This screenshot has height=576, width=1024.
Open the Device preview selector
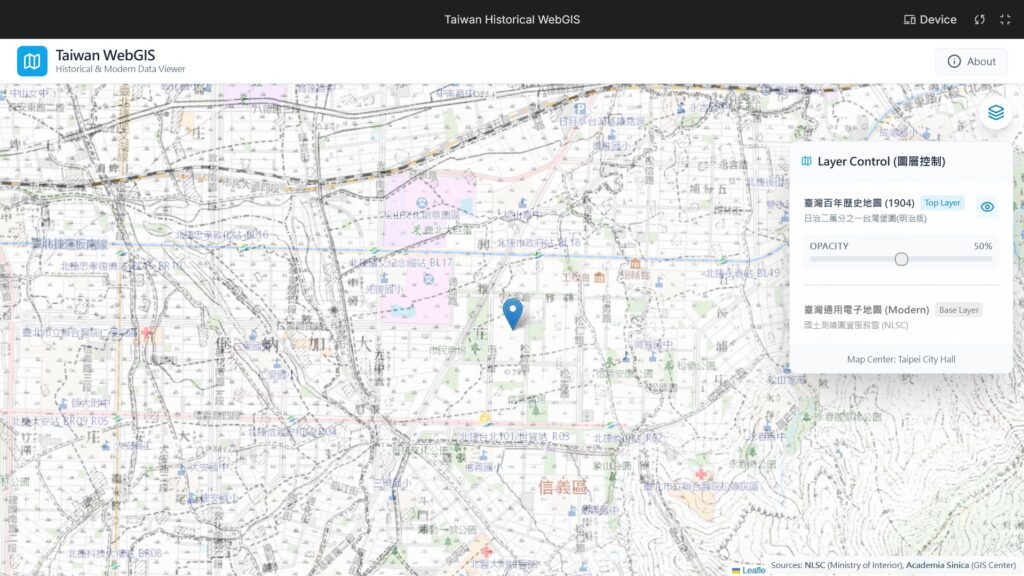pos(930,19)
